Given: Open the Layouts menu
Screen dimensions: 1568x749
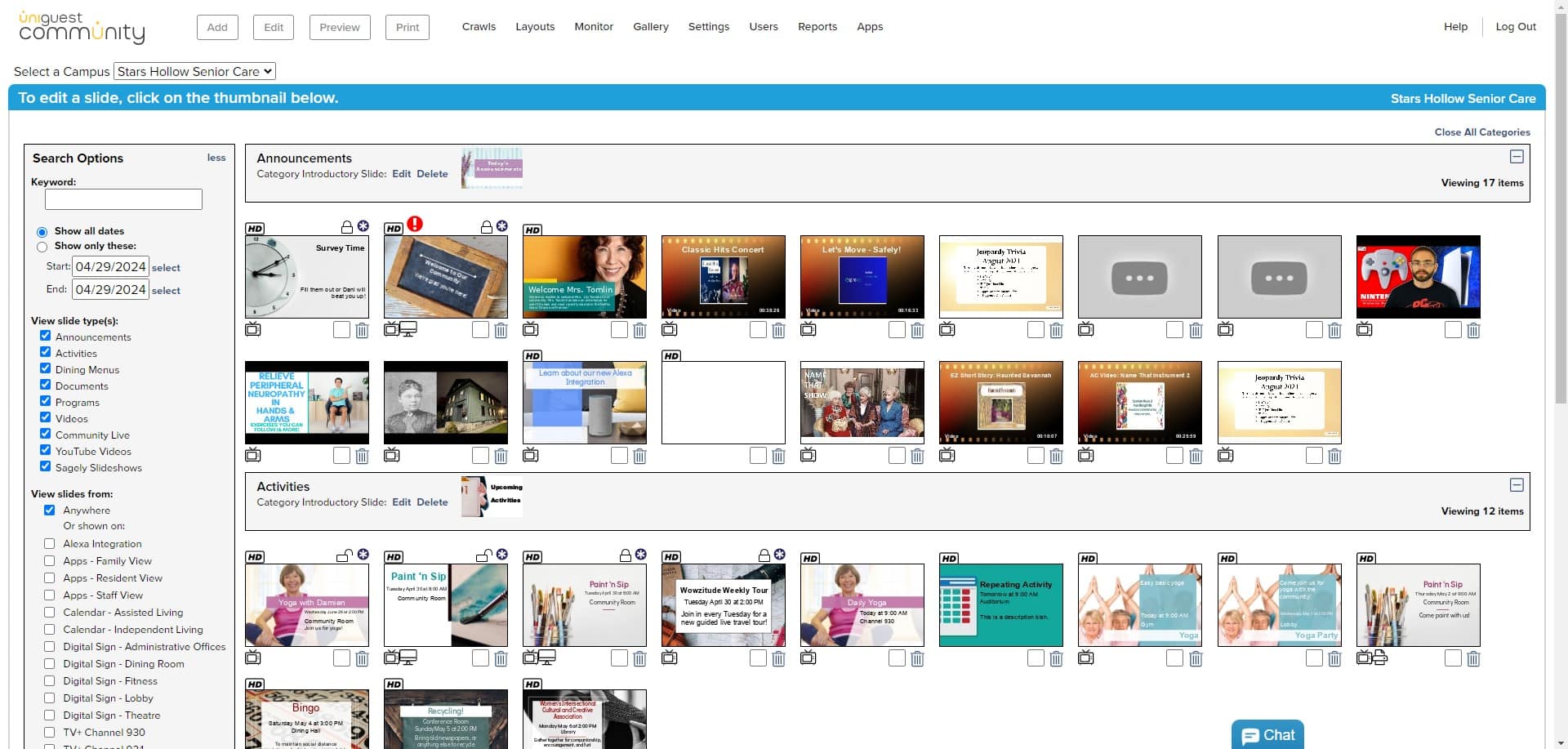Looking at the screenshot, I should (x=535, y=26).
